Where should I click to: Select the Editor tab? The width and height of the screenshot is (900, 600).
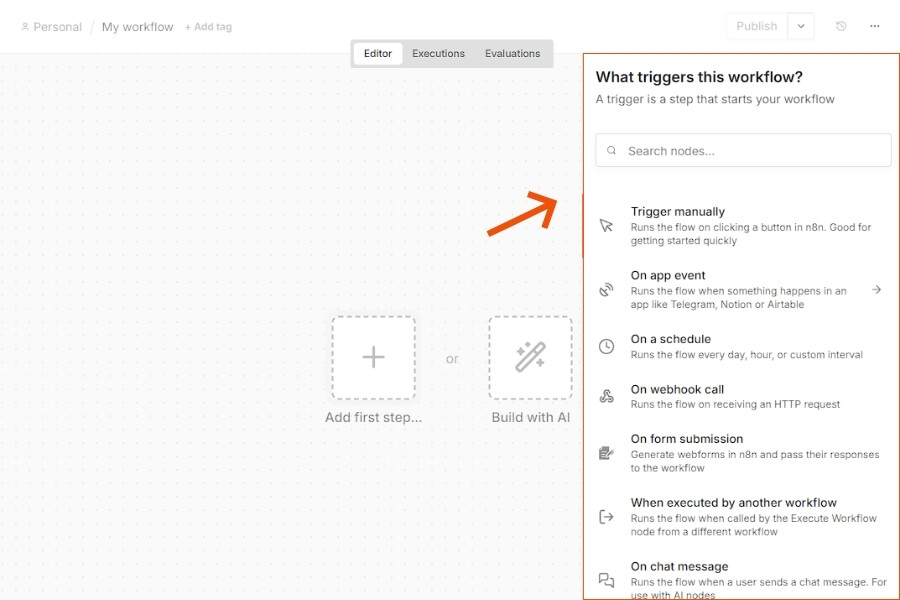click(378, 54)
